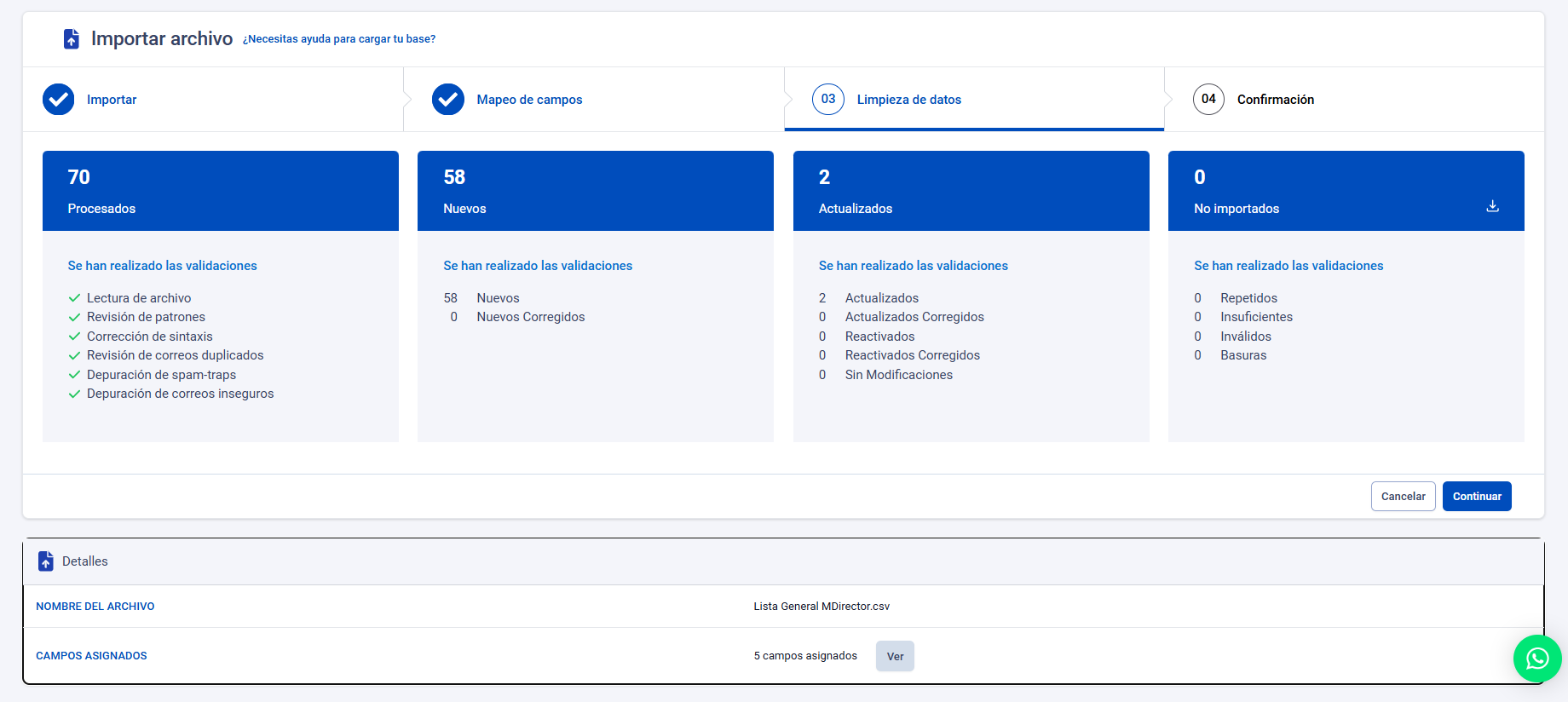Screen dimensions: 1568x702
Task: Click the WhatsApp chat floating icon
Action: (x=1536, y=659)
